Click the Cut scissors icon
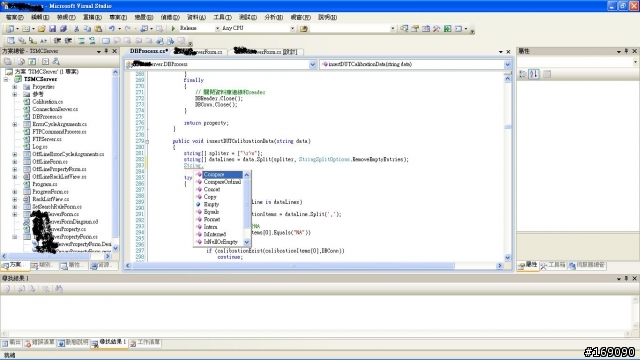 pos(76,29)
